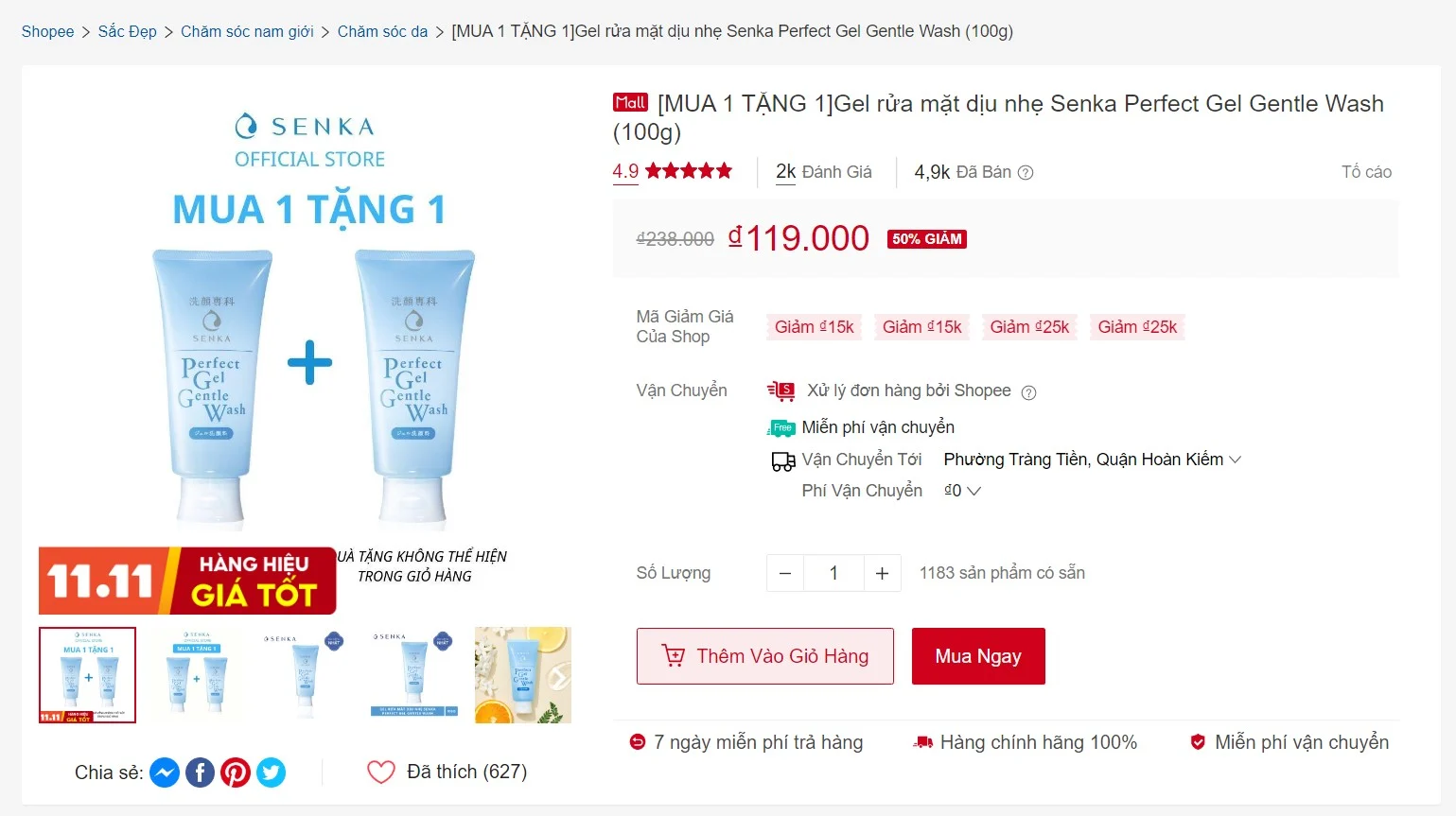Viewport: 1456px width, 816px height.
Task: Open 2k Đánh Giá reviews link
Action: [x=824, y=172]
